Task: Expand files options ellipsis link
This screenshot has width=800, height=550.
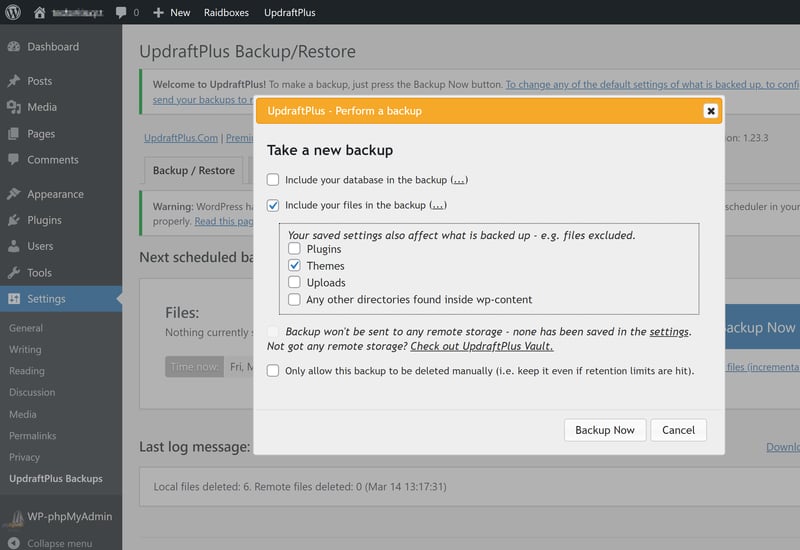Action: coord(437,205)
